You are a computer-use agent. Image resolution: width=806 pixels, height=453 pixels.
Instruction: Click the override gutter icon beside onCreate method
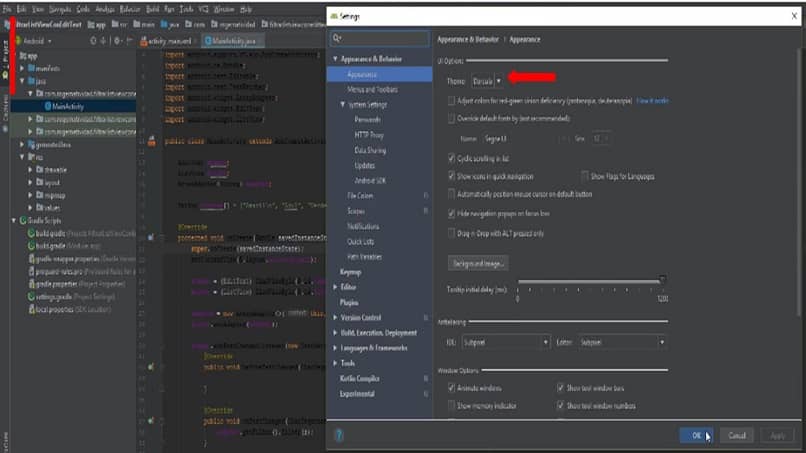[151, 237]
